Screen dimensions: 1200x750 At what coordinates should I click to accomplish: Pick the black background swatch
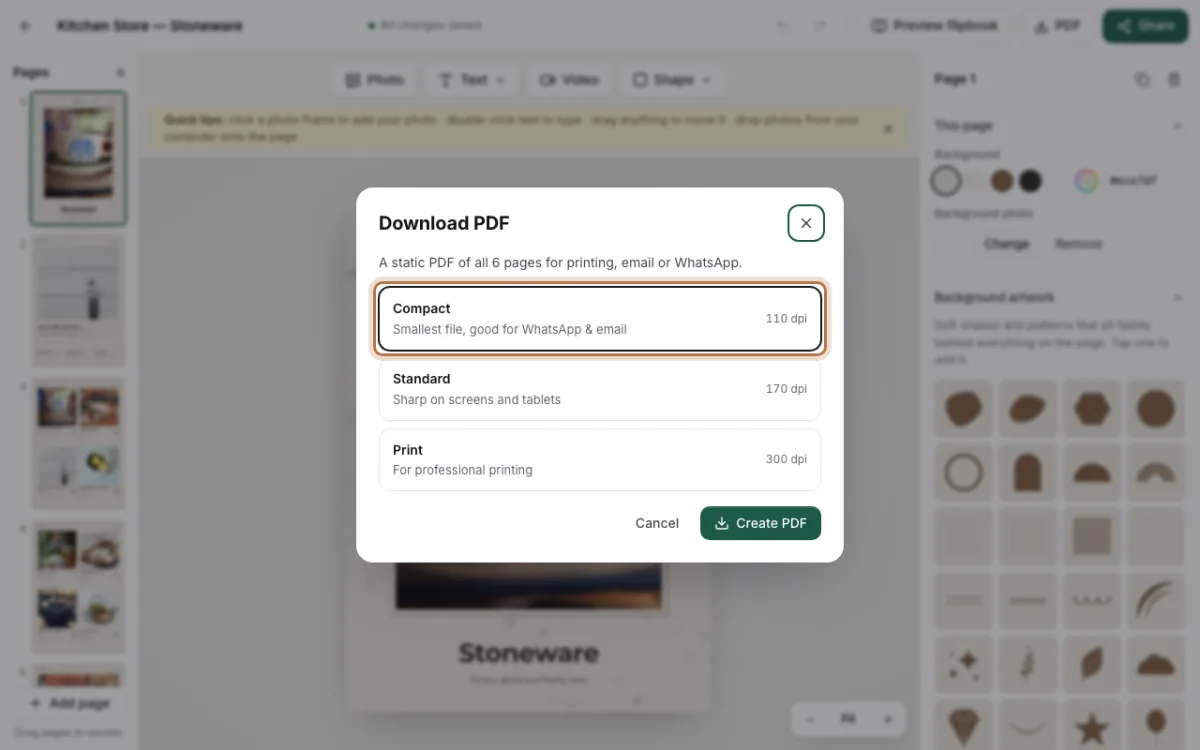click(1030, 181)
